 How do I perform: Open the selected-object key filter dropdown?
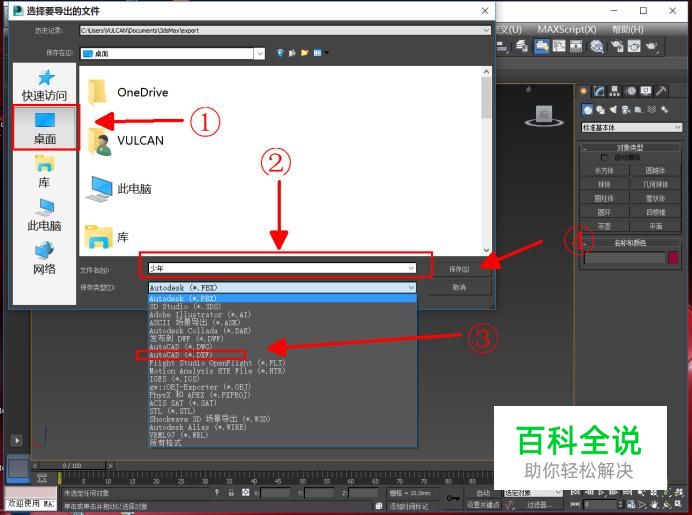point(533,492)
